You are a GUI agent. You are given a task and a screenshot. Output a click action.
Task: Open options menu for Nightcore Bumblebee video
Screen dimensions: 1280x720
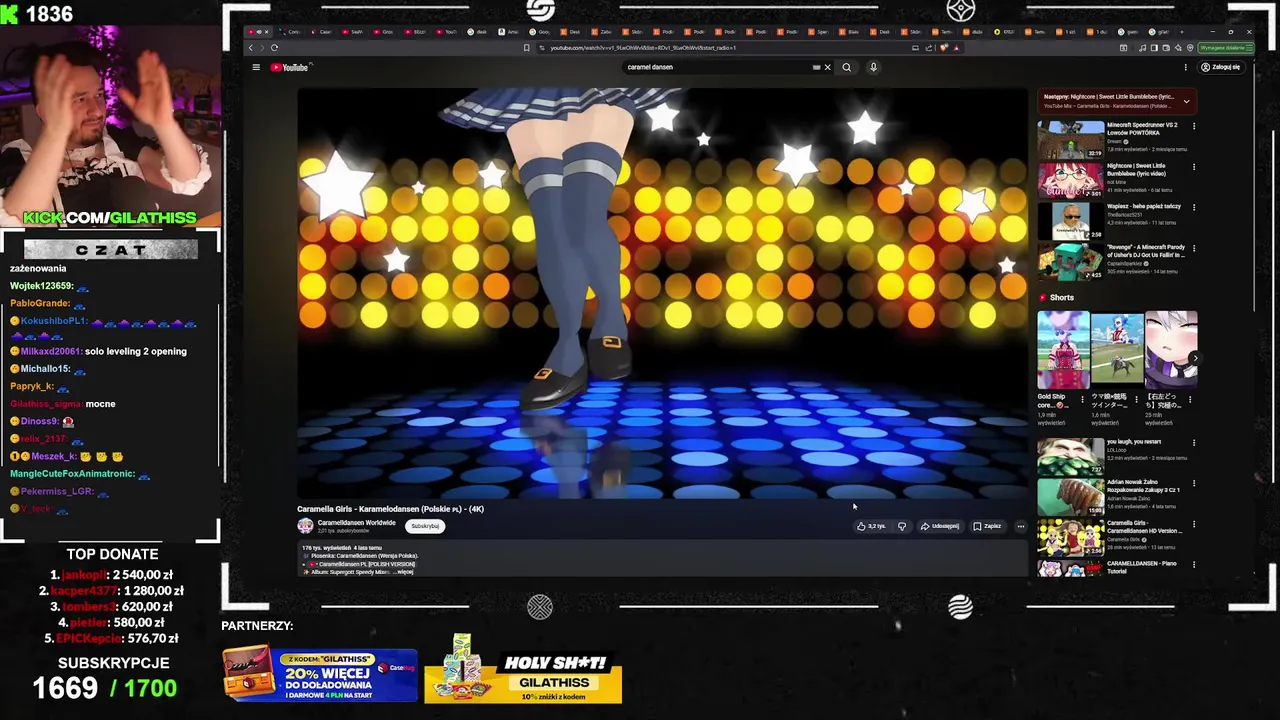(1193, 167)
